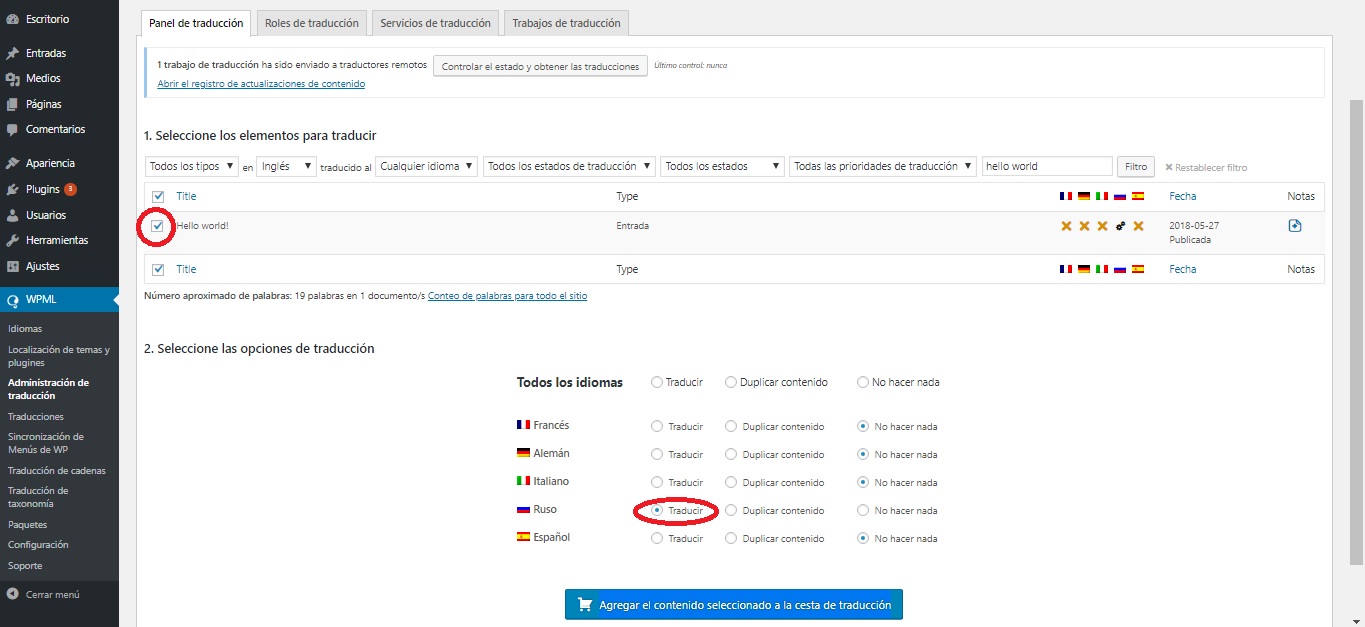Click the Herramientas wrench icon

coord(12,241)
